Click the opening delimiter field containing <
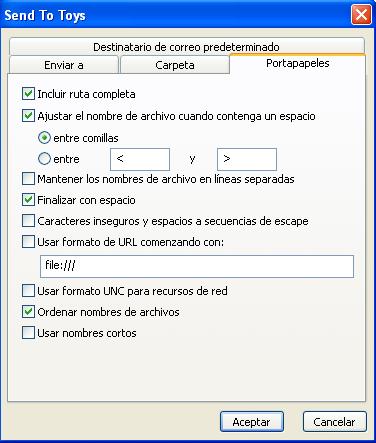 (140, 159)
